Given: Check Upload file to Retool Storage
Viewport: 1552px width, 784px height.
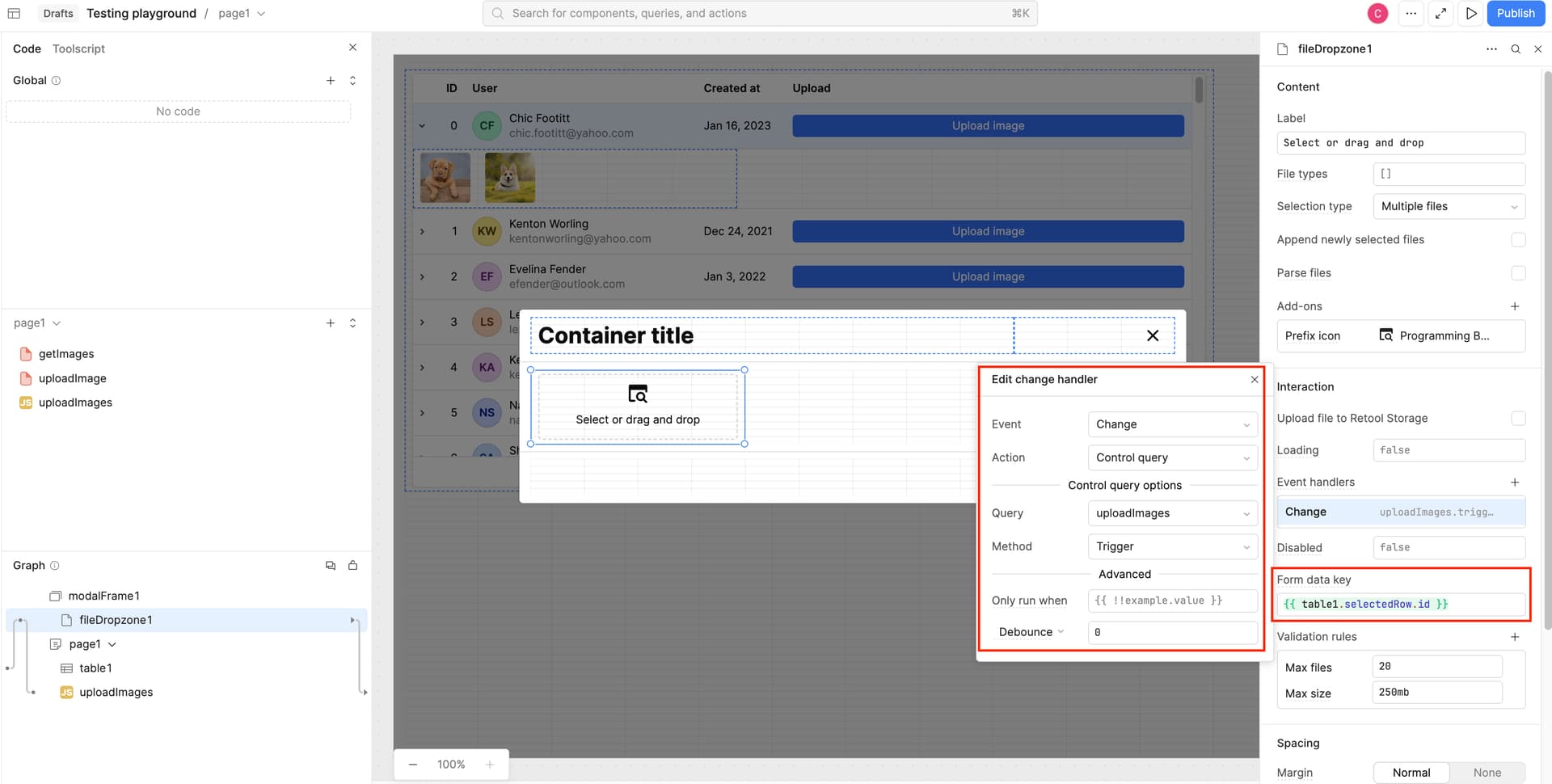Looking at the screenshot, I should (1518, 419).
